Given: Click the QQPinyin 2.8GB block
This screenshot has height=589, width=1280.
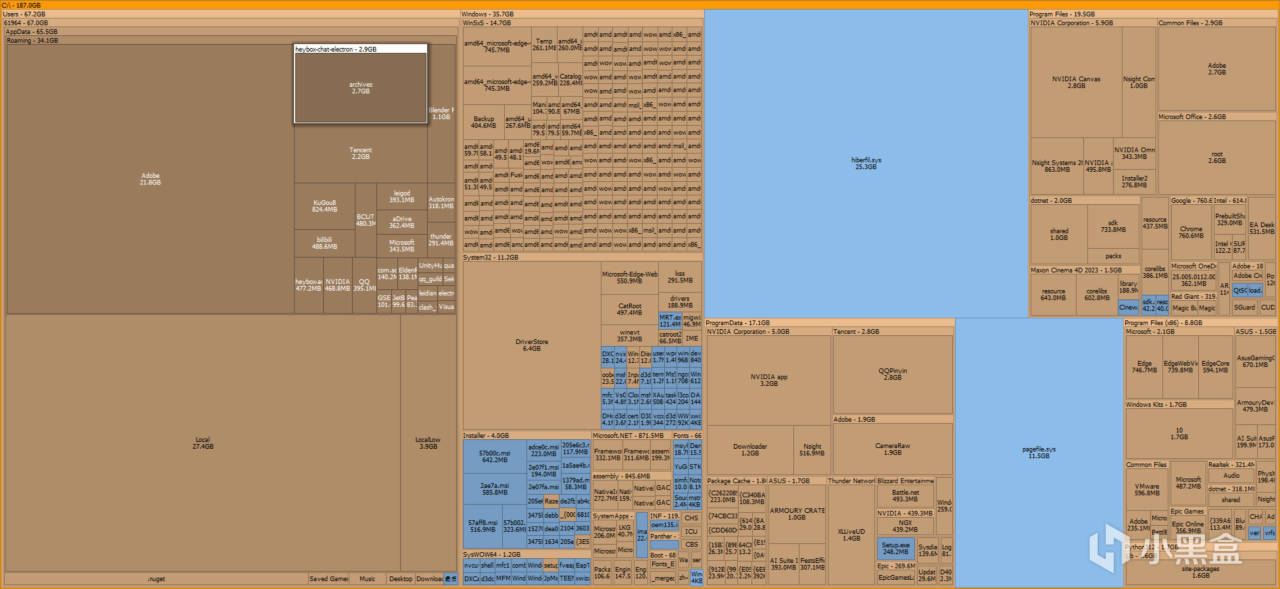Looking at the screenshot, I should (892, 373).
